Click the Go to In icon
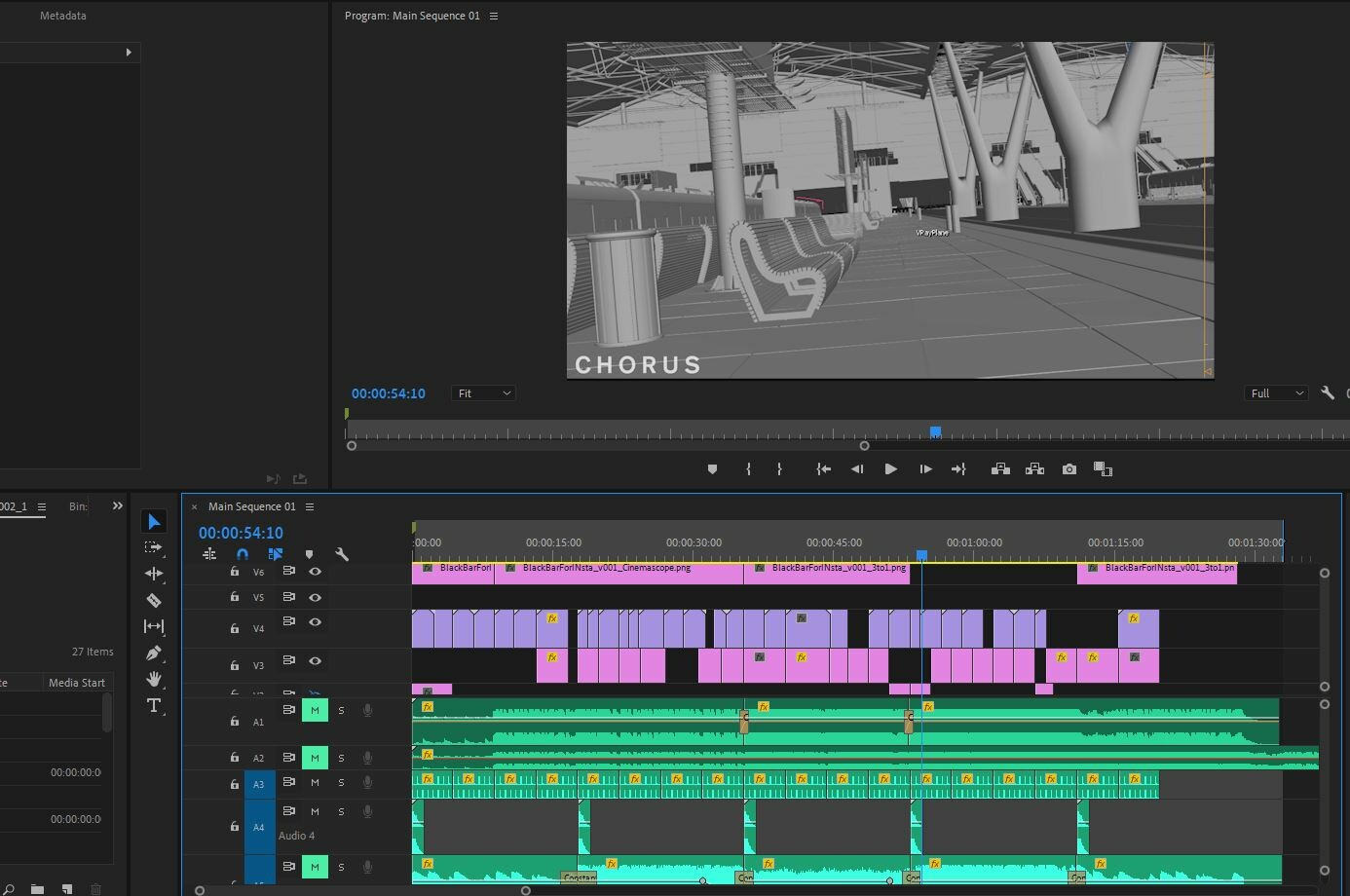Viewport: 1350px width, 896px height. coord(824,469)
